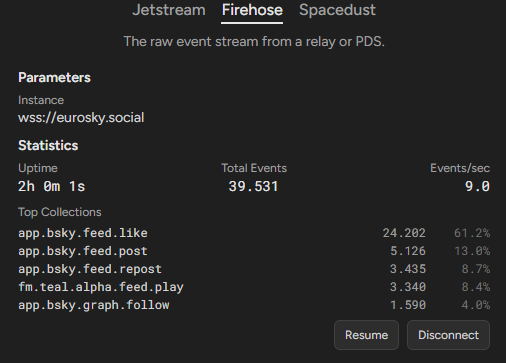This screenshot has width=506, height=363.
Task: Select the app.bsky.feed.repost collection row
Action: tap(254, 269)
